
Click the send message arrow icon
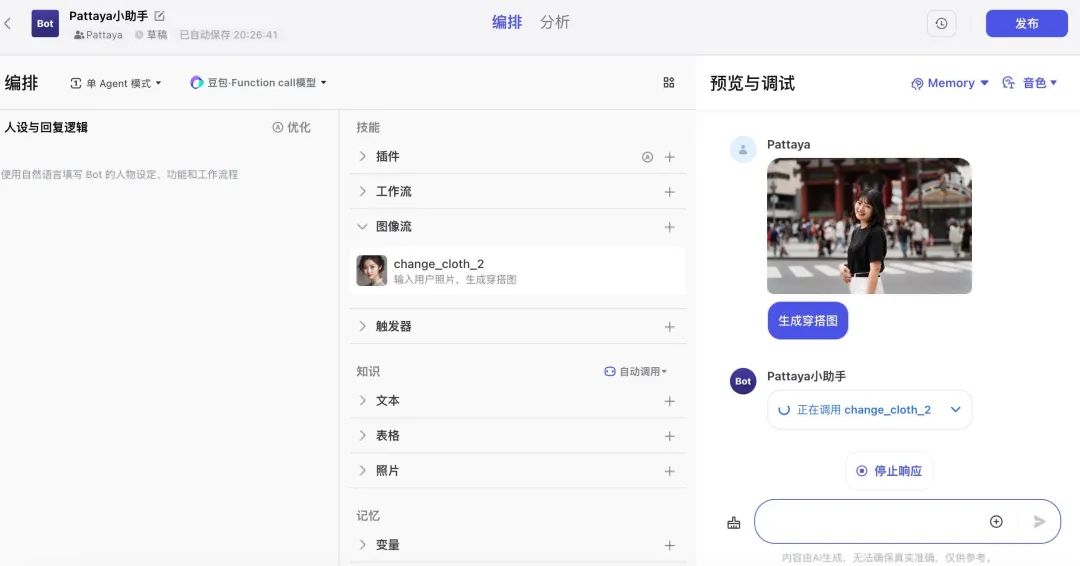pyautogui.click(x=1039, y=522)
